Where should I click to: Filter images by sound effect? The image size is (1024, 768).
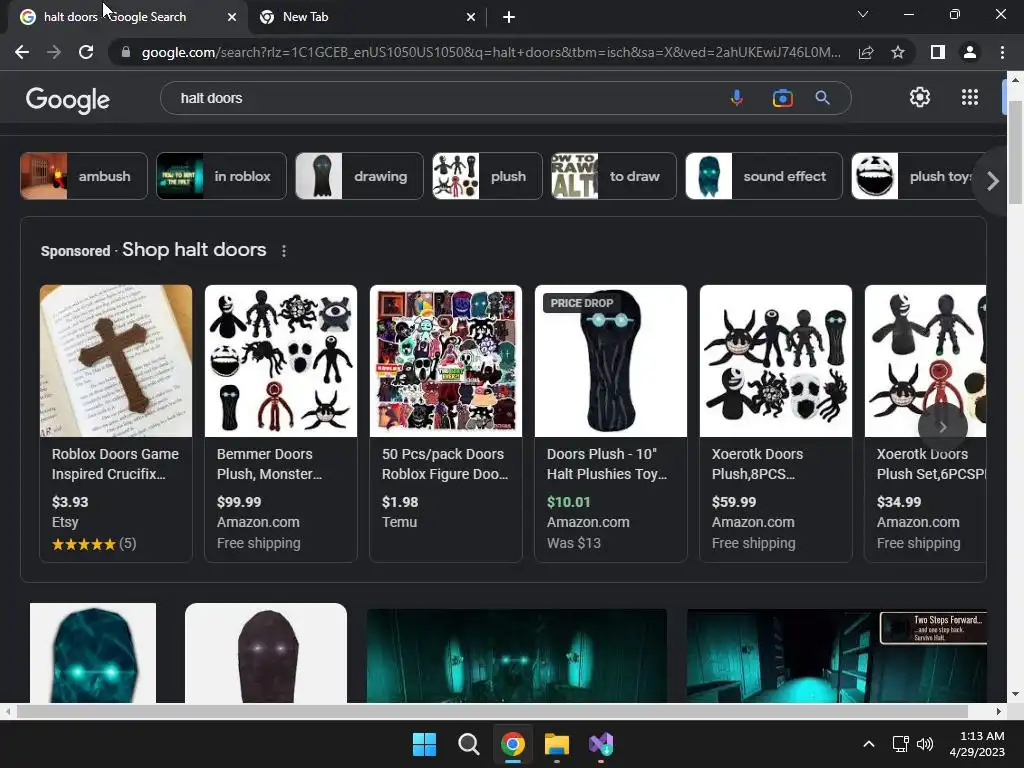pos(764,176)
